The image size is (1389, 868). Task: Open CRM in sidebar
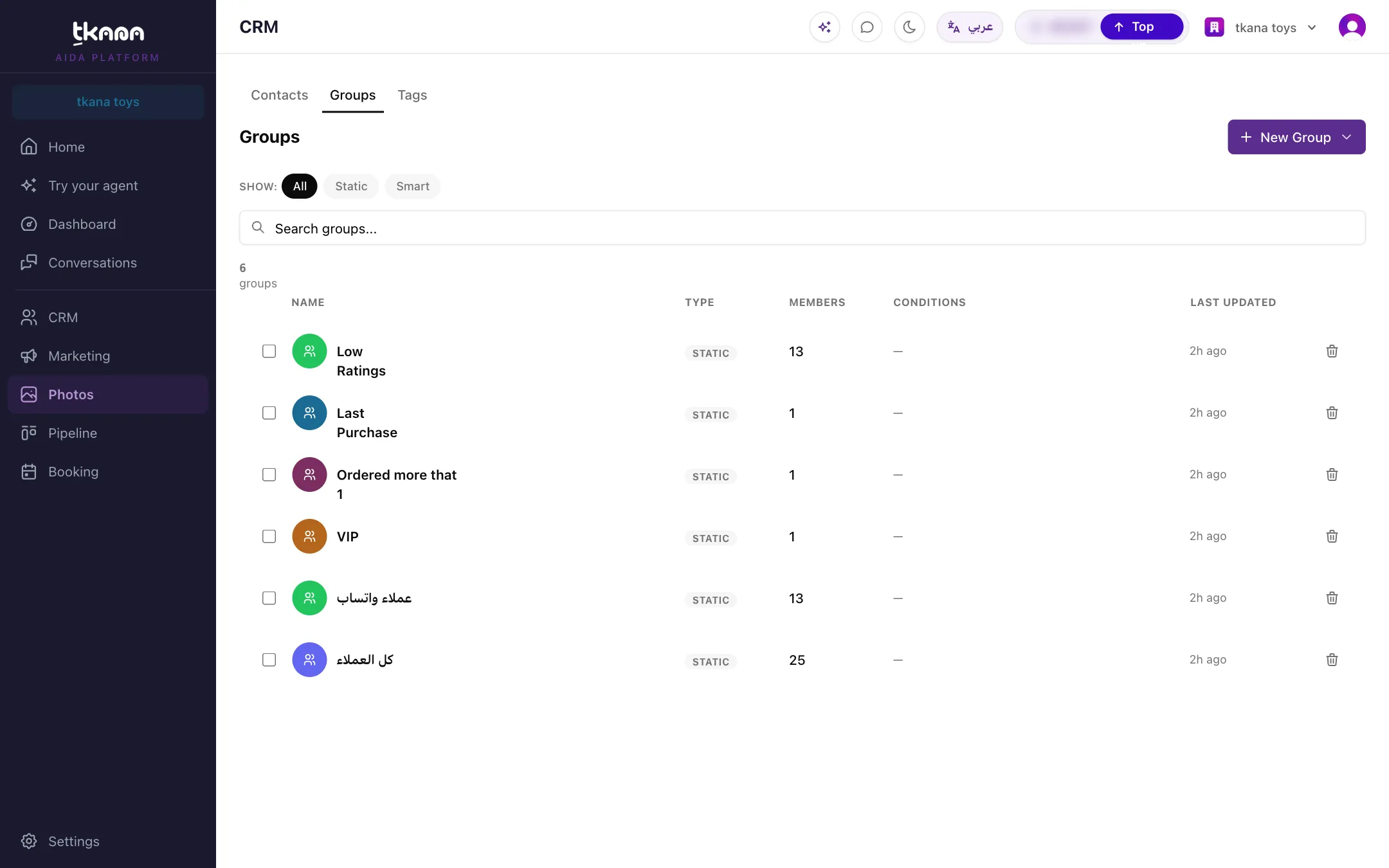(x=108, y=318)
